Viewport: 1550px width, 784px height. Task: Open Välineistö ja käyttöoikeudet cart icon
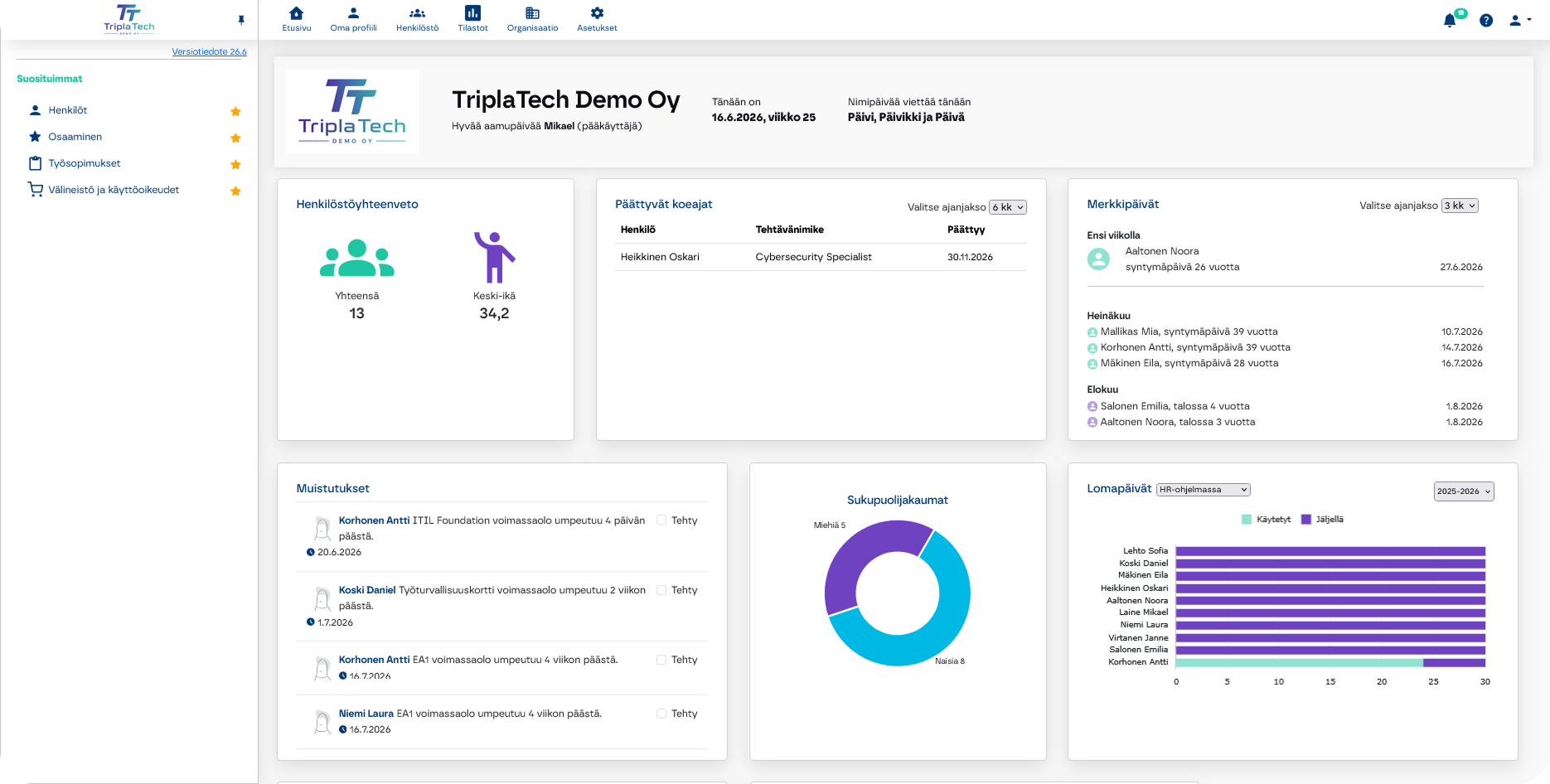[x=36, y=190]
